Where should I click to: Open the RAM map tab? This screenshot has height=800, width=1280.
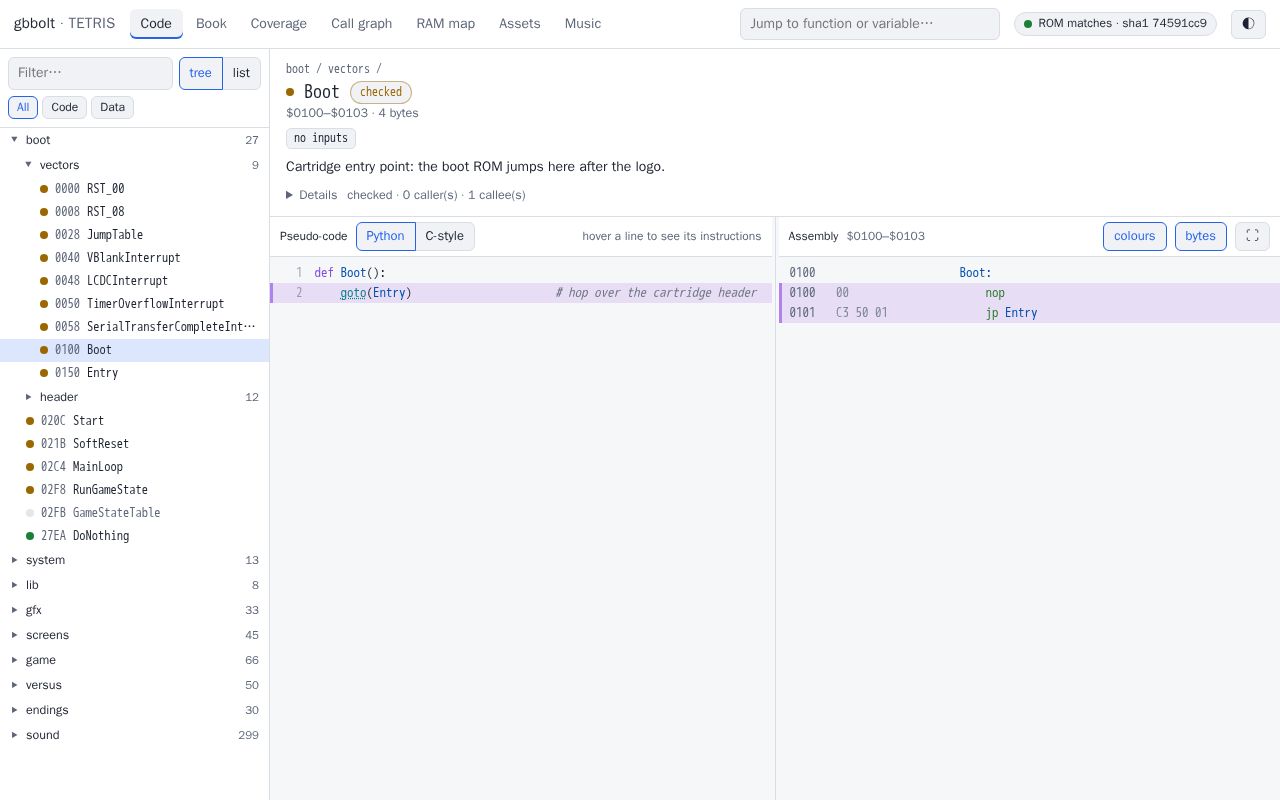(x=446, y=23)
